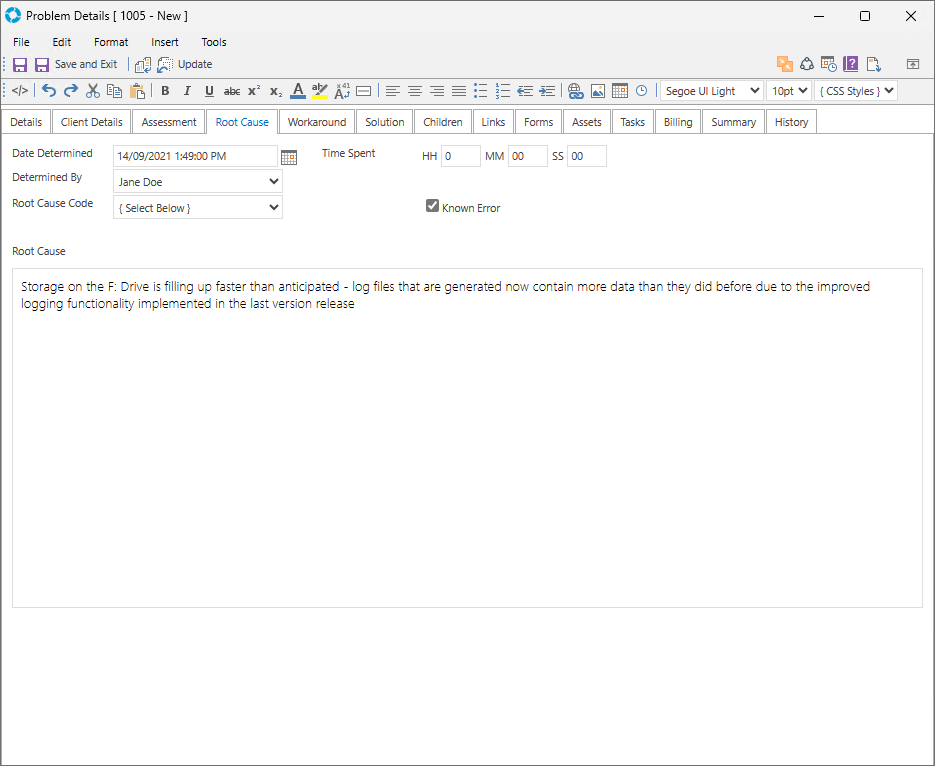
Task: Click the Bold formatting icon
Action: 165,91
